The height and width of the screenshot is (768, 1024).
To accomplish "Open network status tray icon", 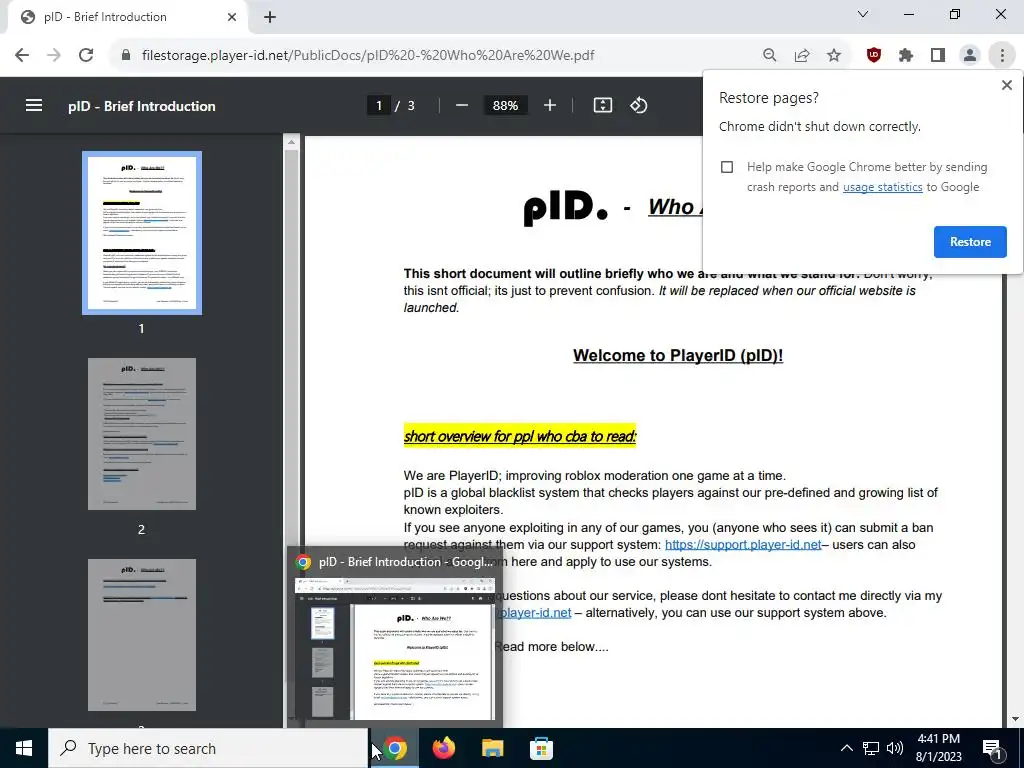I will tap(871, 748).
